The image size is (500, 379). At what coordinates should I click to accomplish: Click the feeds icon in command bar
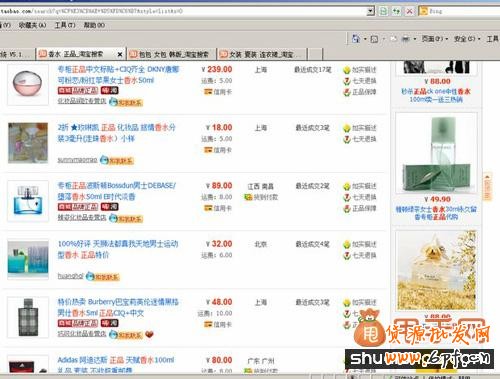pos(374,39)
